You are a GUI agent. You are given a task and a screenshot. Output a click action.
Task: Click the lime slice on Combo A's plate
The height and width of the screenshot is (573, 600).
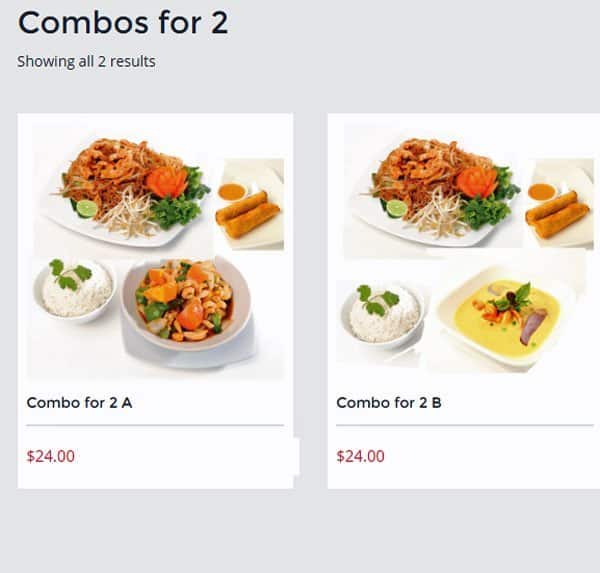pos(87,208)
